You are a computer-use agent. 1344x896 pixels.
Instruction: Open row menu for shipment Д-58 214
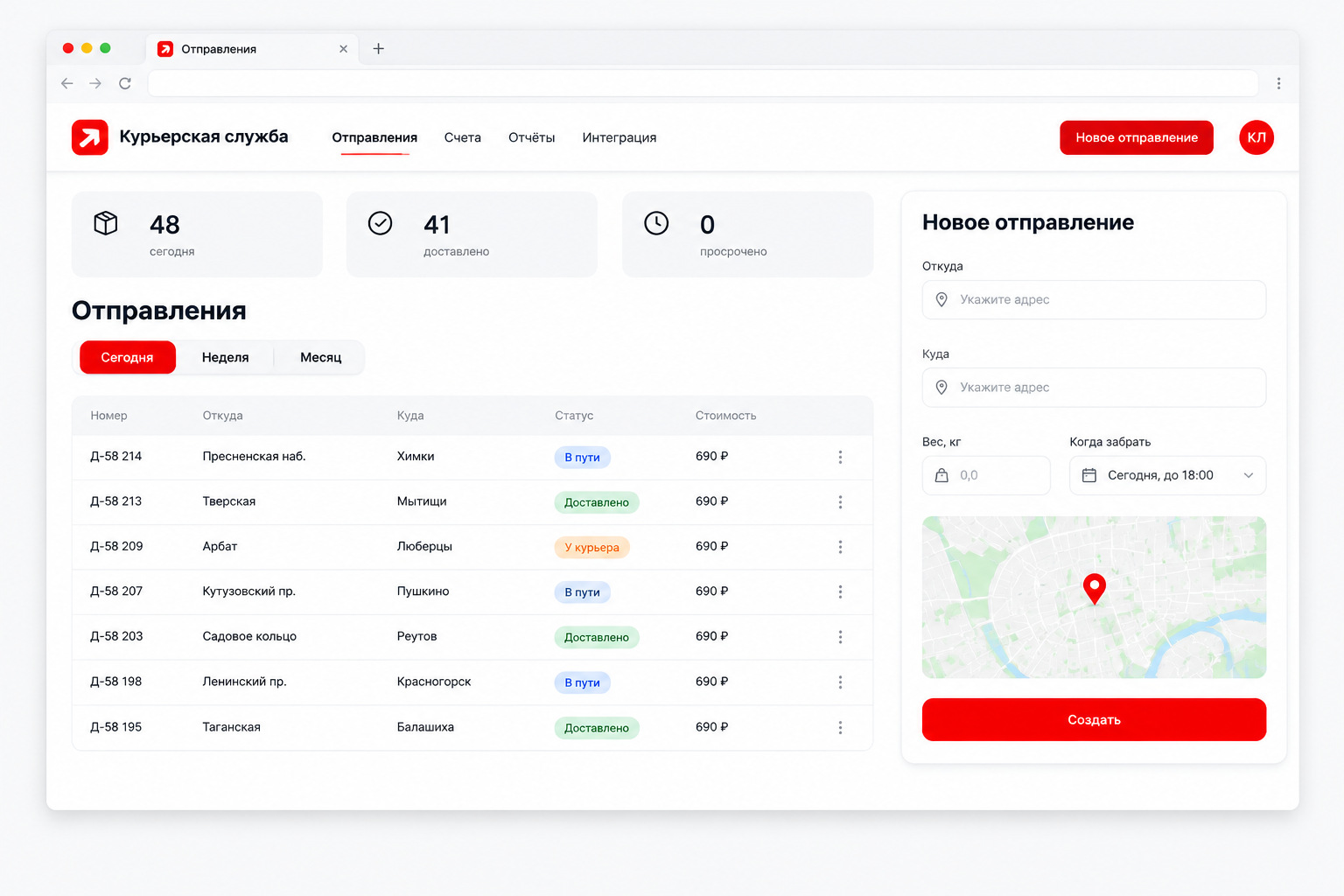840,457
